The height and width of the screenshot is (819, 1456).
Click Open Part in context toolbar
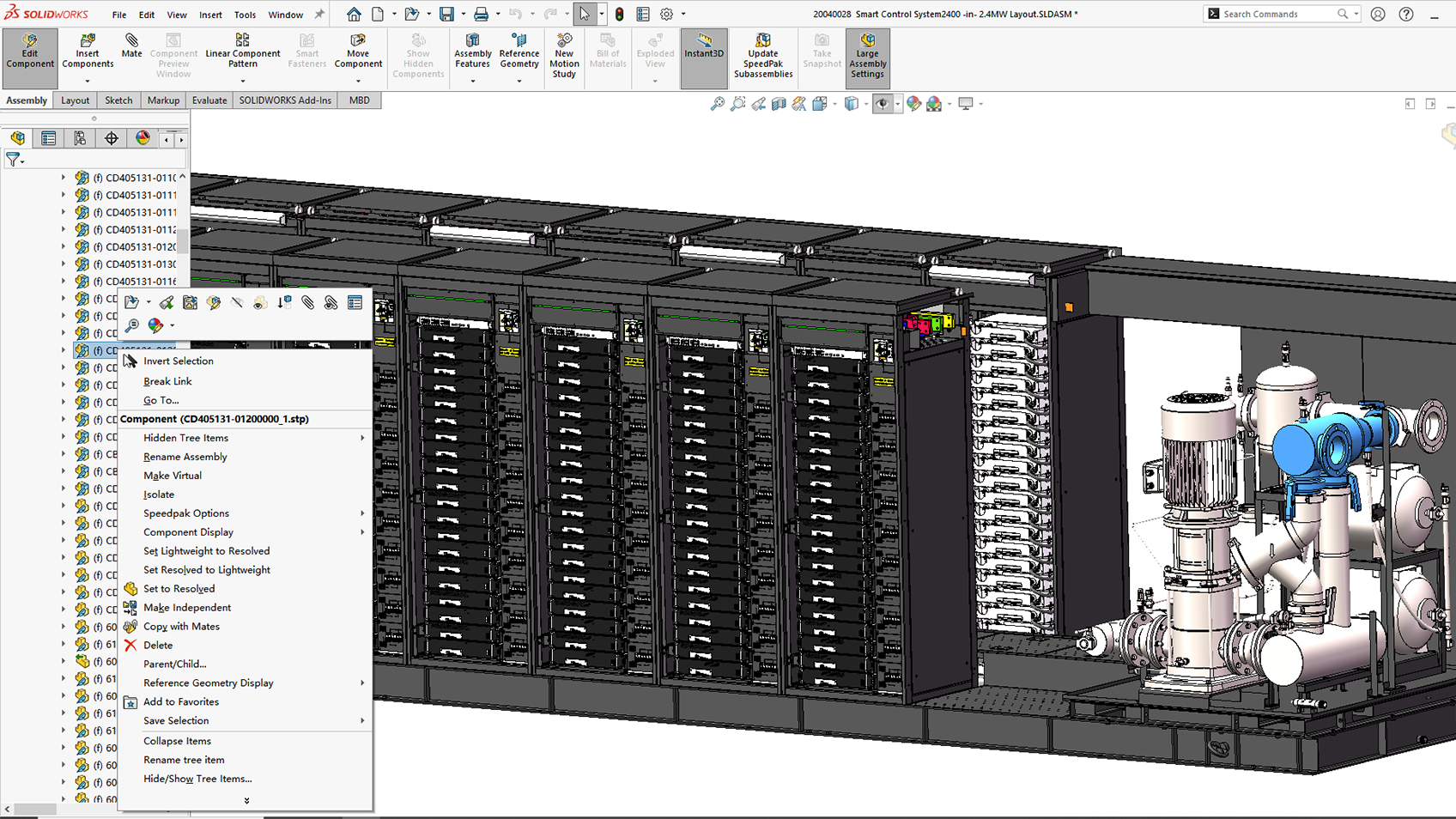131,302
